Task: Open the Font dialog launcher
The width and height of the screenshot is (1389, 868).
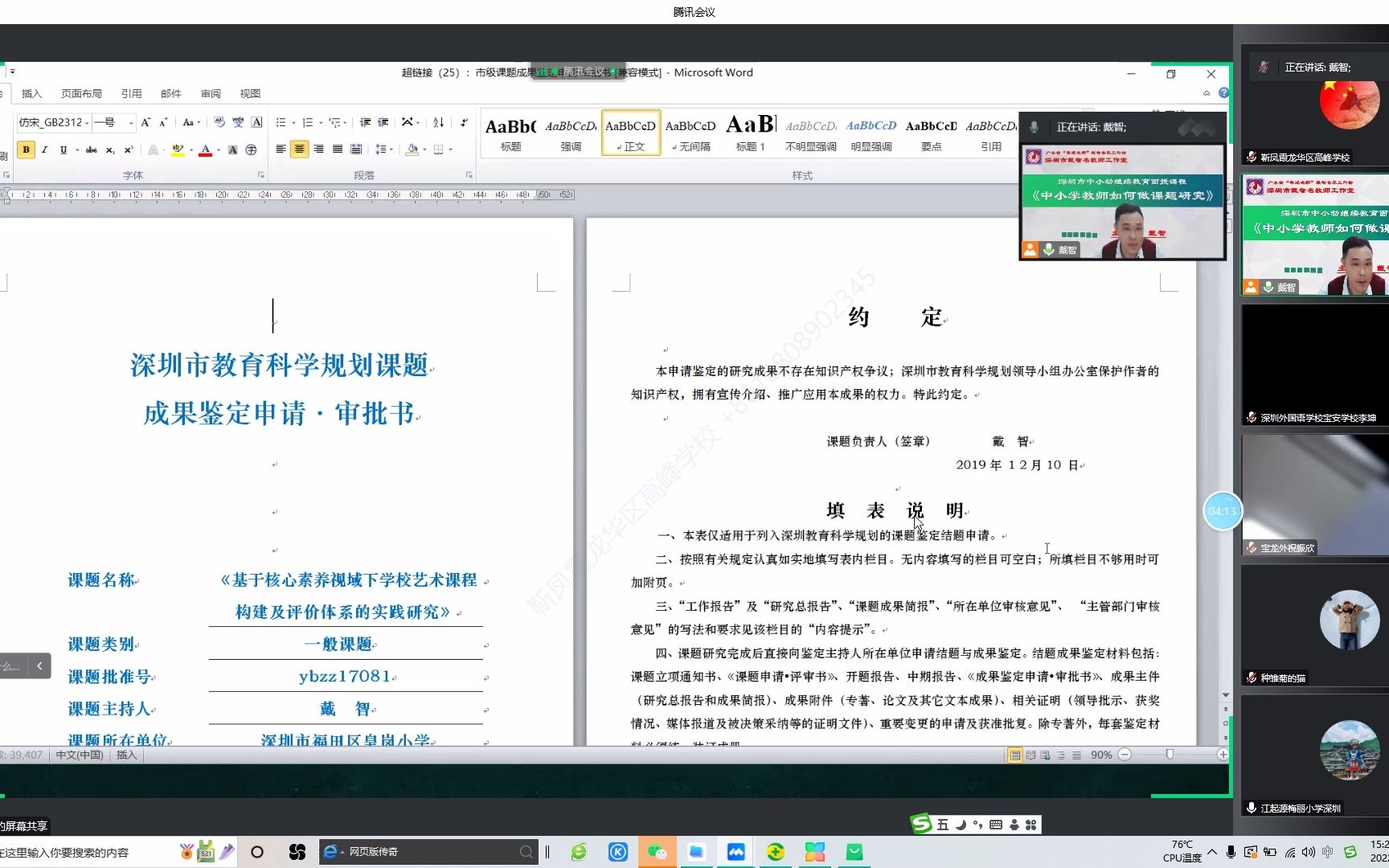Action: pyautogui.click(x=260, y=174)
